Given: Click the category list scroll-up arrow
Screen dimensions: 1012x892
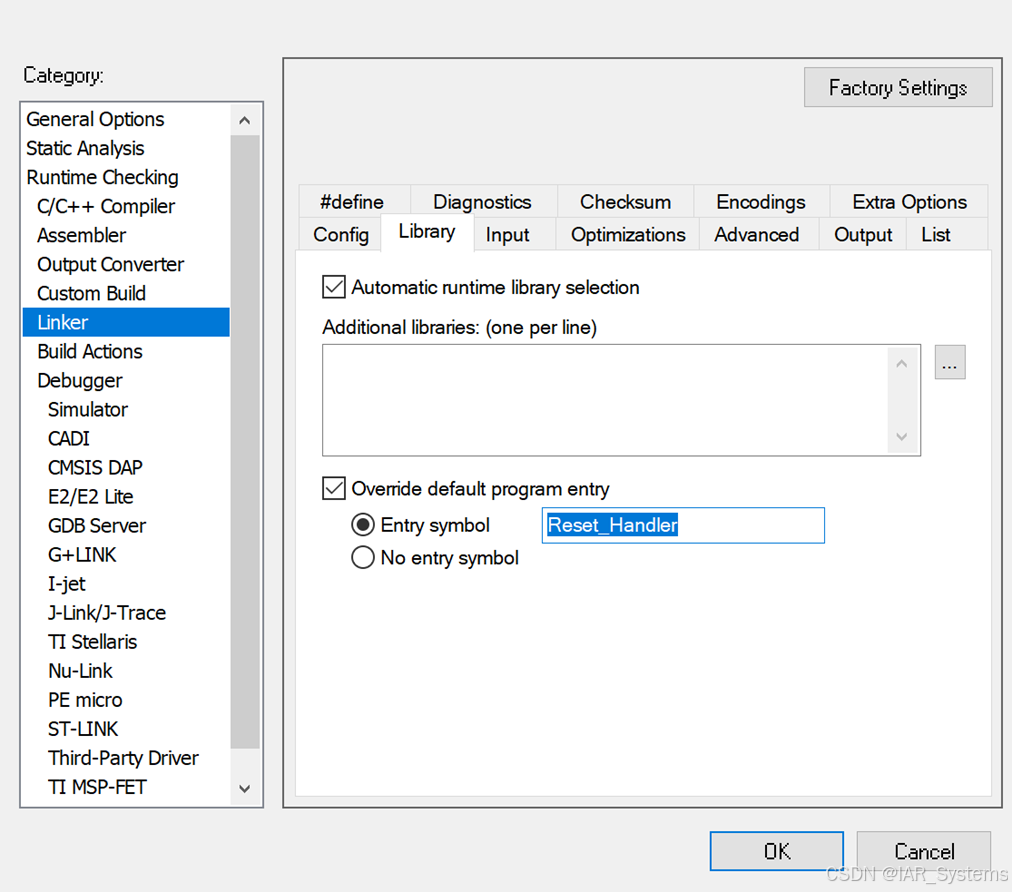Looking at the screenshot, I should tap(244, 118).
